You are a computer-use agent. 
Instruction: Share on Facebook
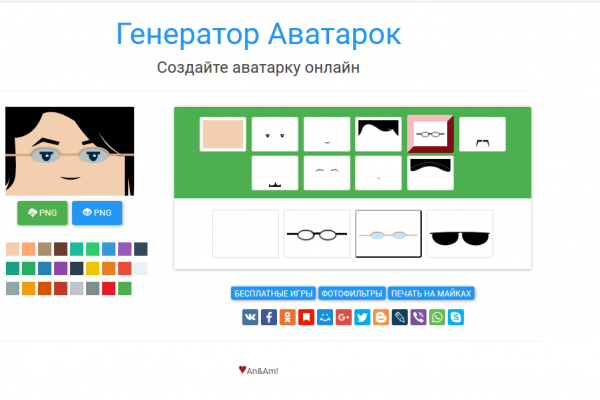269,317
